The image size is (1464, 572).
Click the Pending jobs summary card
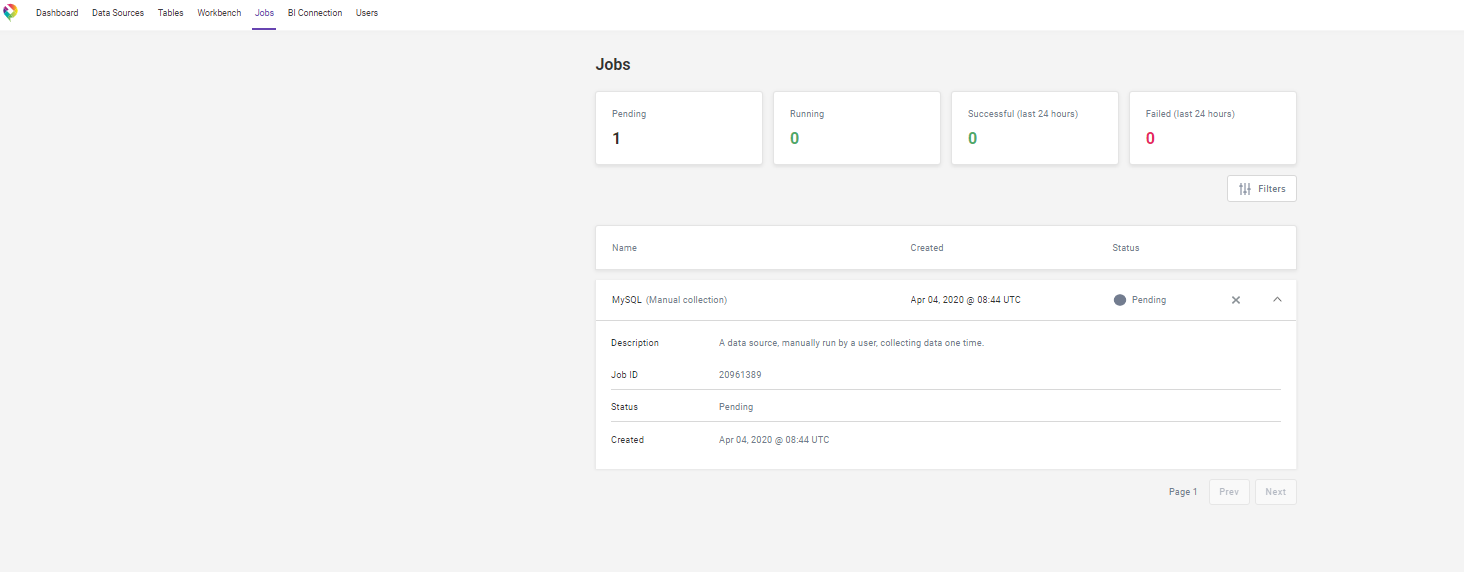click(678, 128)
